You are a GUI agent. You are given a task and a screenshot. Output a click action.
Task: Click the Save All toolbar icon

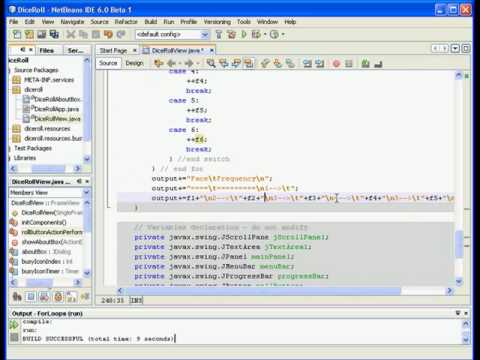(x=54, y=34)
